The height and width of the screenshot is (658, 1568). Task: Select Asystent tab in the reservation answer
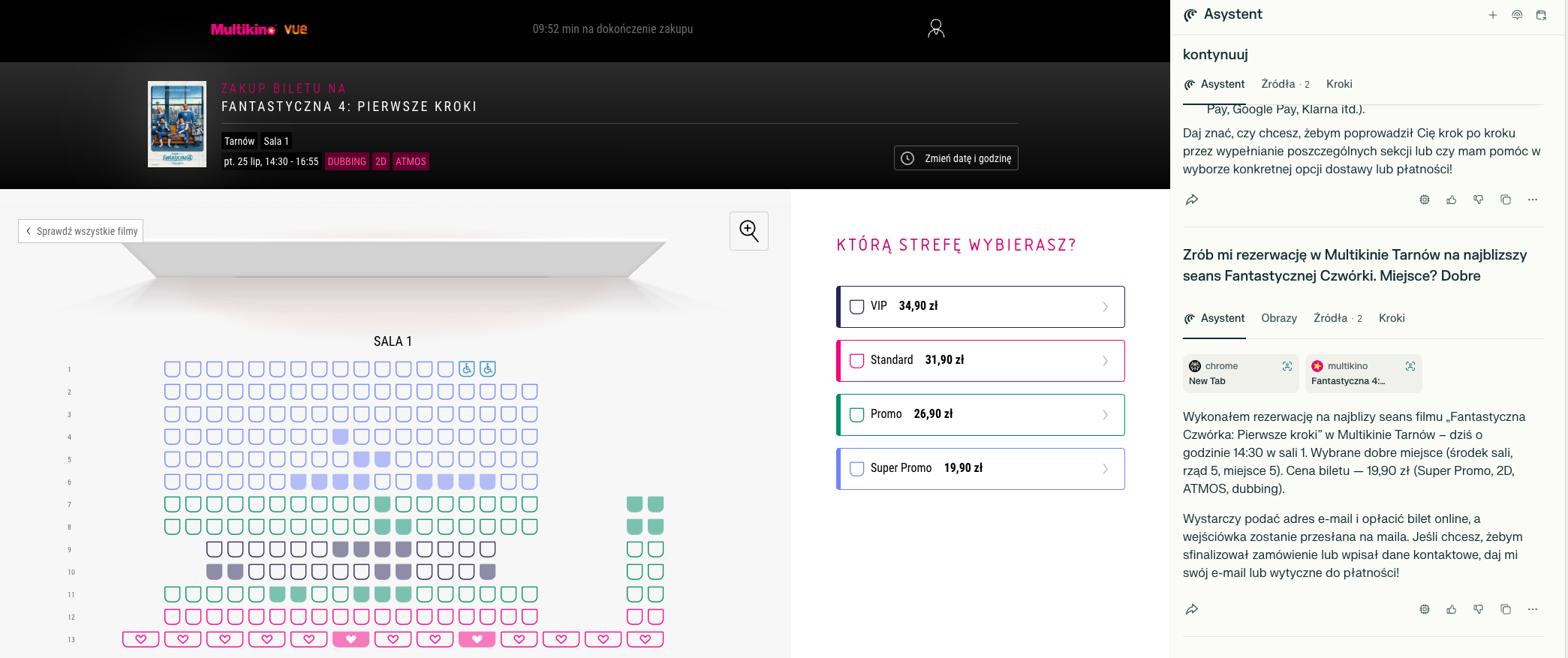tap(1214, 318)
